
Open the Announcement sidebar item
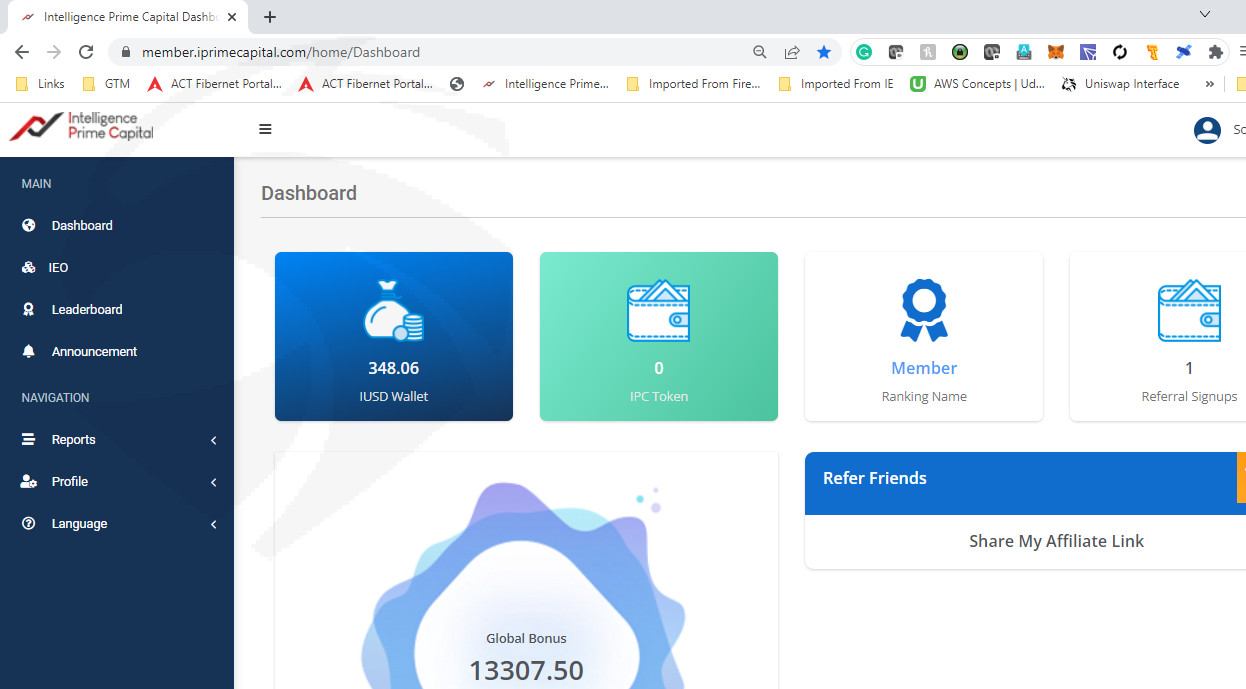(94, 352)
